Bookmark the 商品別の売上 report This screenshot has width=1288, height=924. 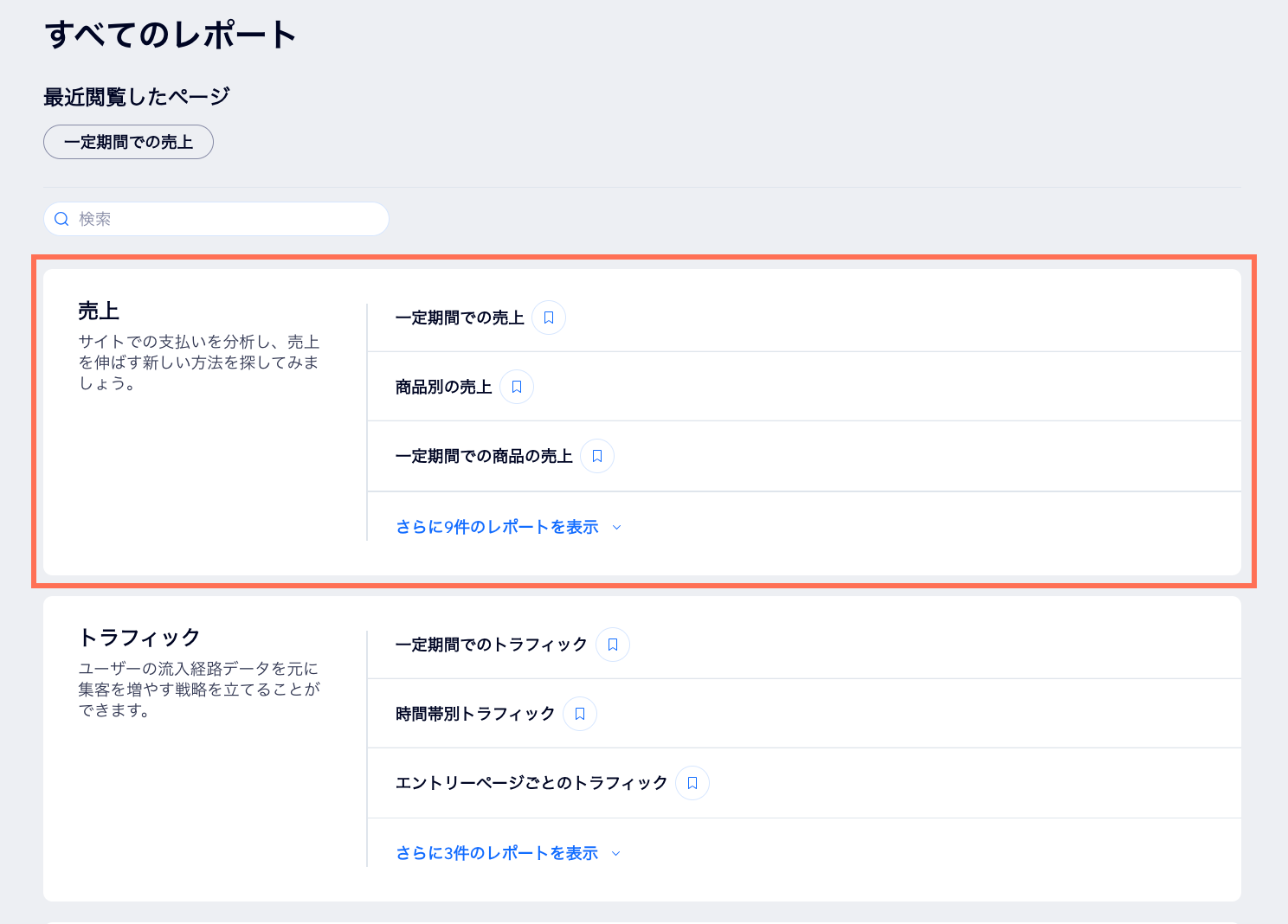pos(517,387)
